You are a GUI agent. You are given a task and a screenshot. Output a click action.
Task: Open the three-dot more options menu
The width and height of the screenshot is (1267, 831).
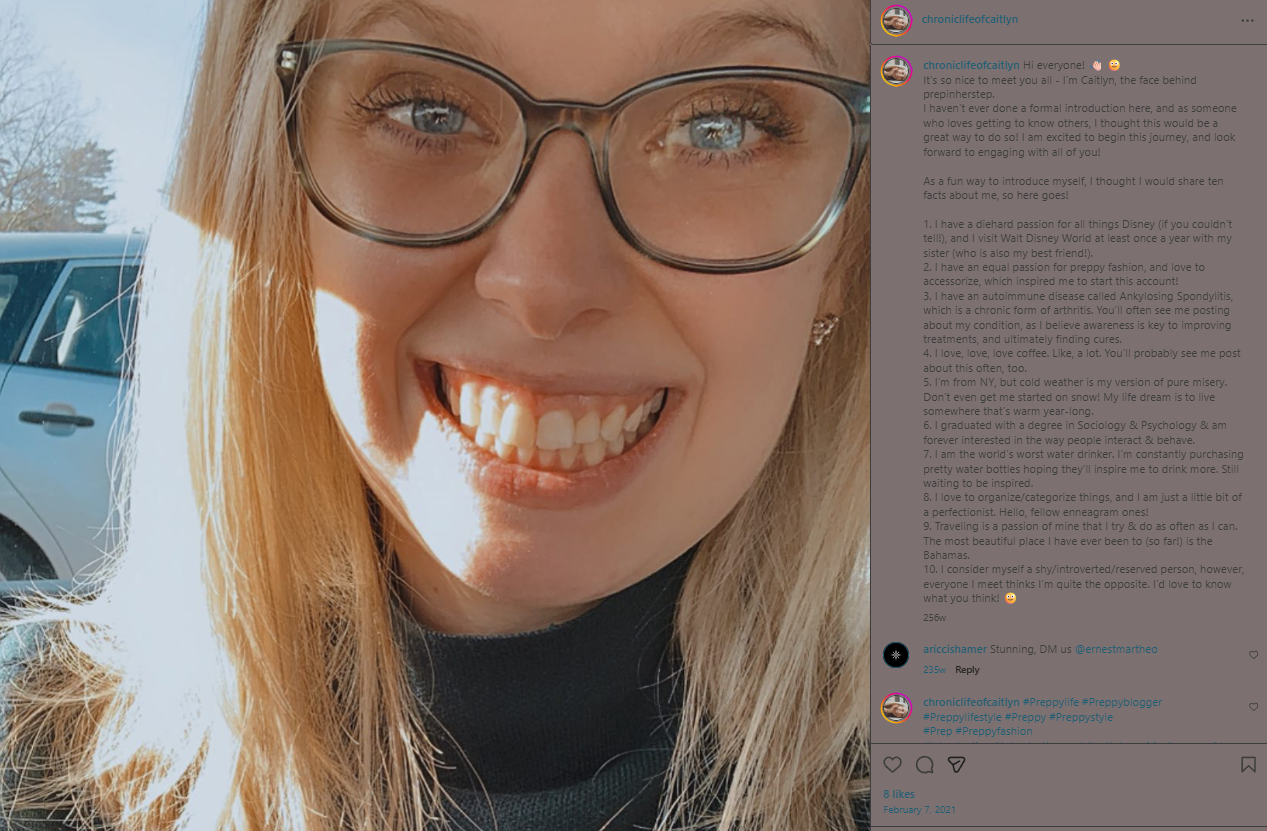tap(1246, 20)
